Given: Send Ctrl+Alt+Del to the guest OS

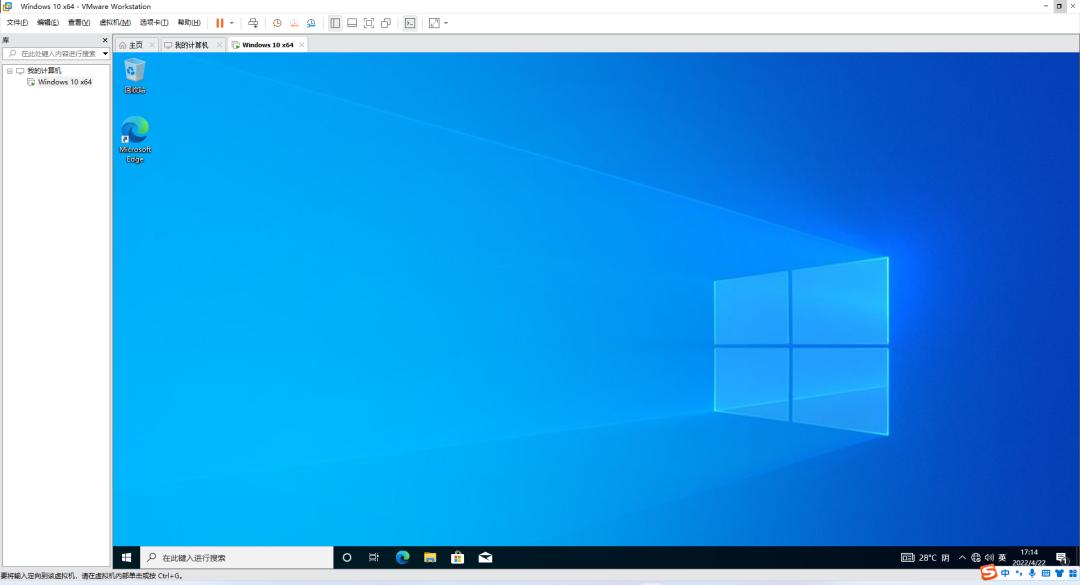Looking at the screenshot, I should click(x=253, y=22).
